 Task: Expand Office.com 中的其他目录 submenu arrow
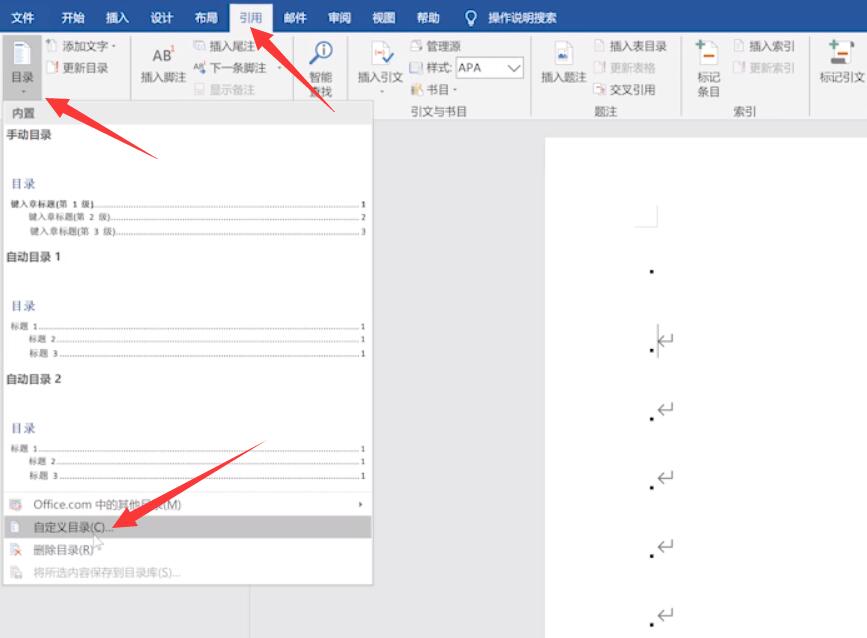pyautogui.click(x=360, y=504)
